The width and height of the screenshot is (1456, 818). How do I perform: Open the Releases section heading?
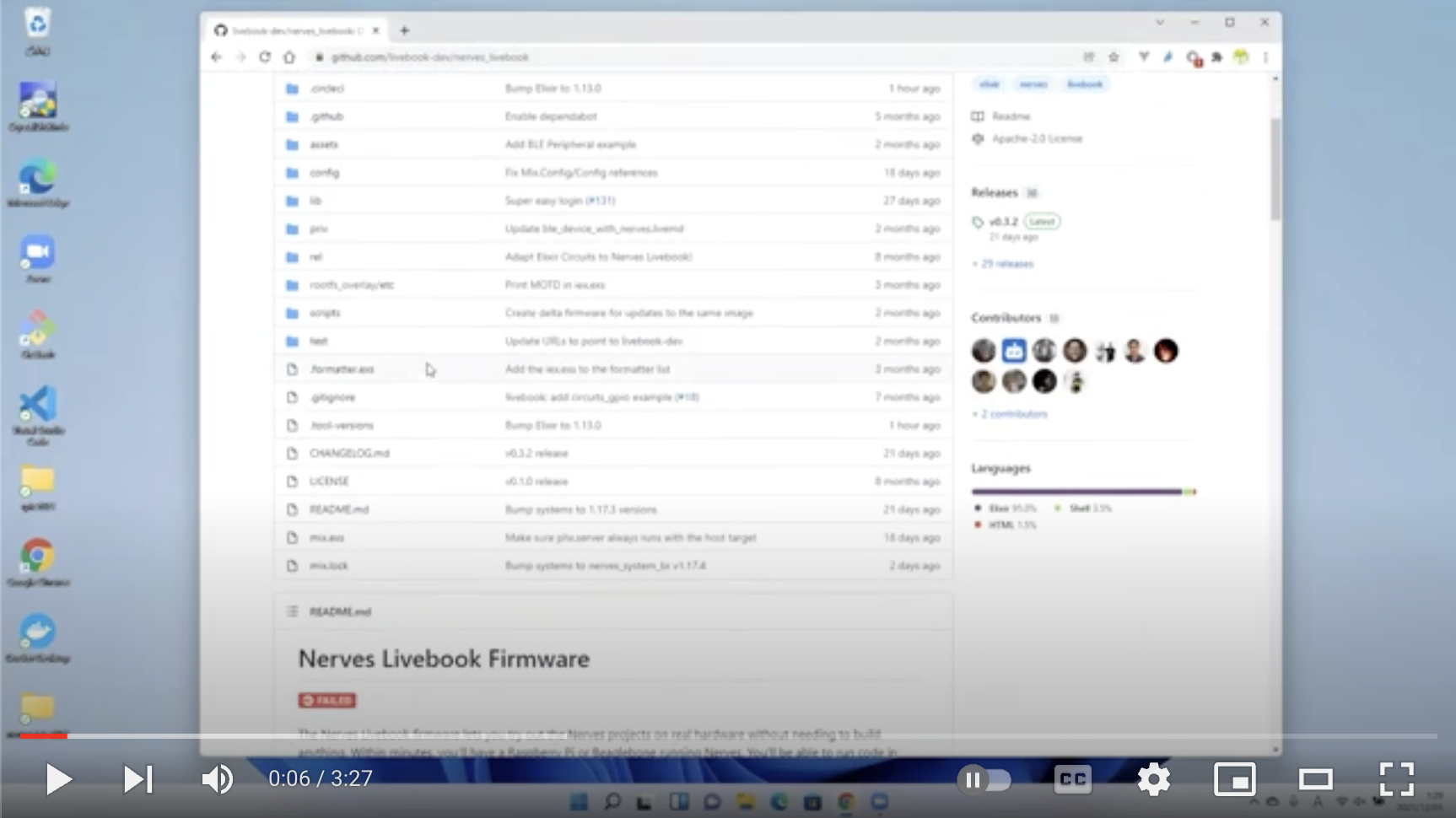pyautogui.click(x=995, y=193)
